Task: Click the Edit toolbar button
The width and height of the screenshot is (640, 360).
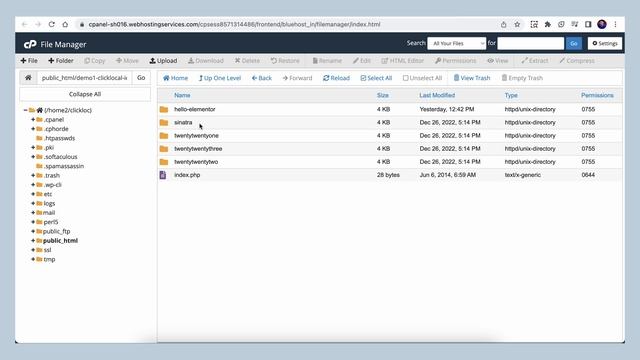Action: (x=362, y=60)
